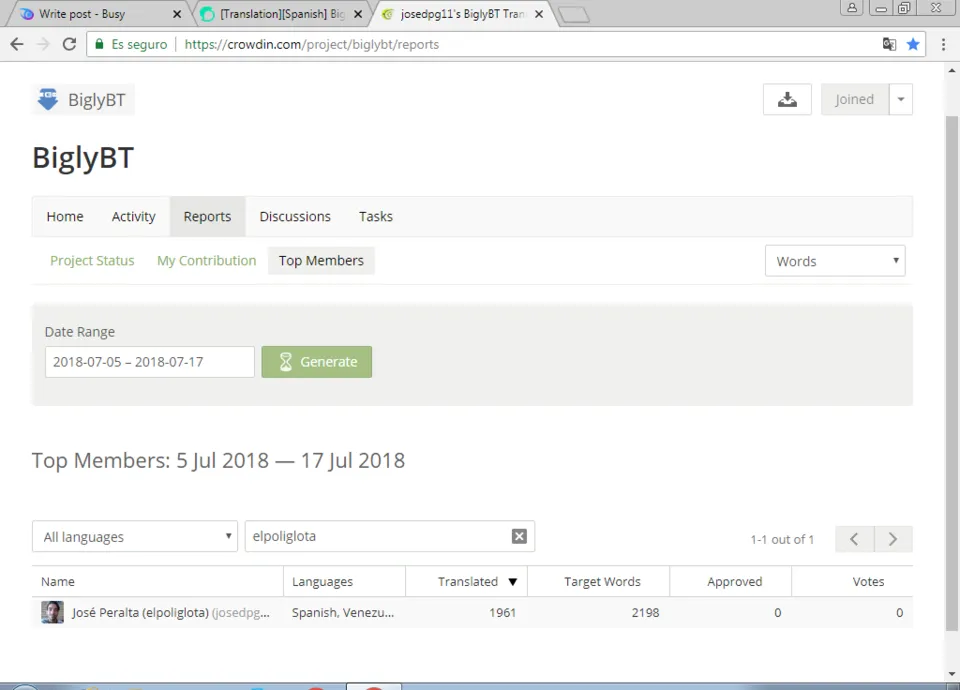Click the scrollbar down arrow

[951, 674]
